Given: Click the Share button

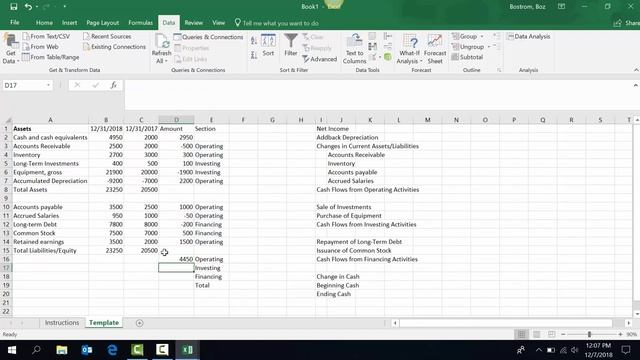Looking at the screenshot, I should coord(627,23).
